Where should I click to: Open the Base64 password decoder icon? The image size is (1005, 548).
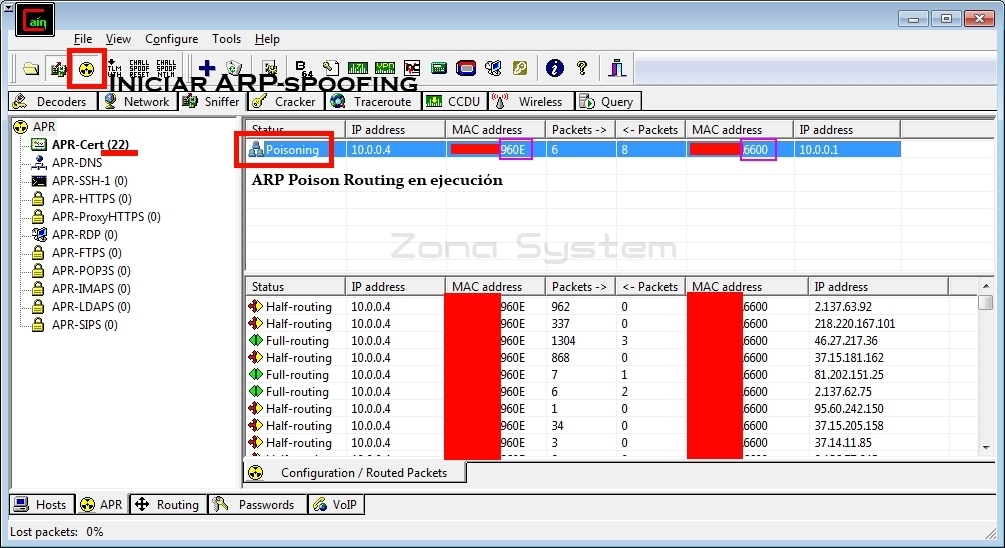(x=303, y=67)
